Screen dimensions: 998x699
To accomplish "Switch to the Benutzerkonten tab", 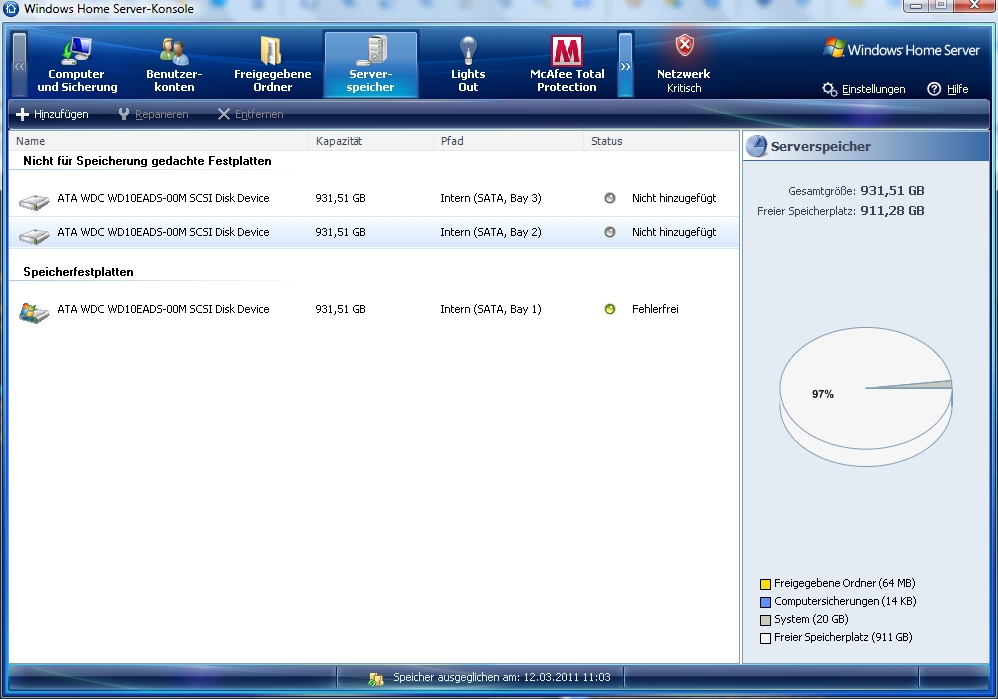I will point(174,65).
